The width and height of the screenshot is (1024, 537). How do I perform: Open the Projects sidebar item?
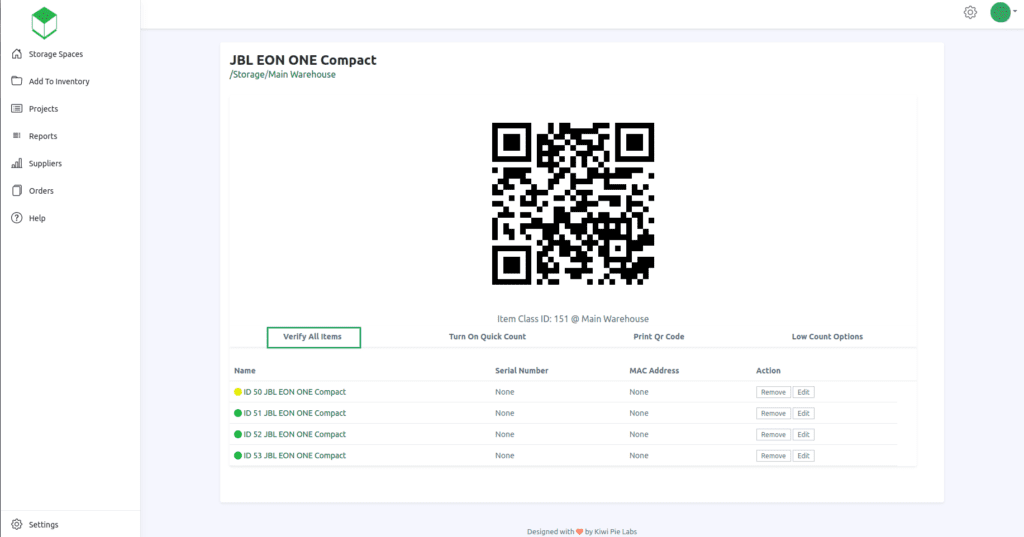point(43,109)
